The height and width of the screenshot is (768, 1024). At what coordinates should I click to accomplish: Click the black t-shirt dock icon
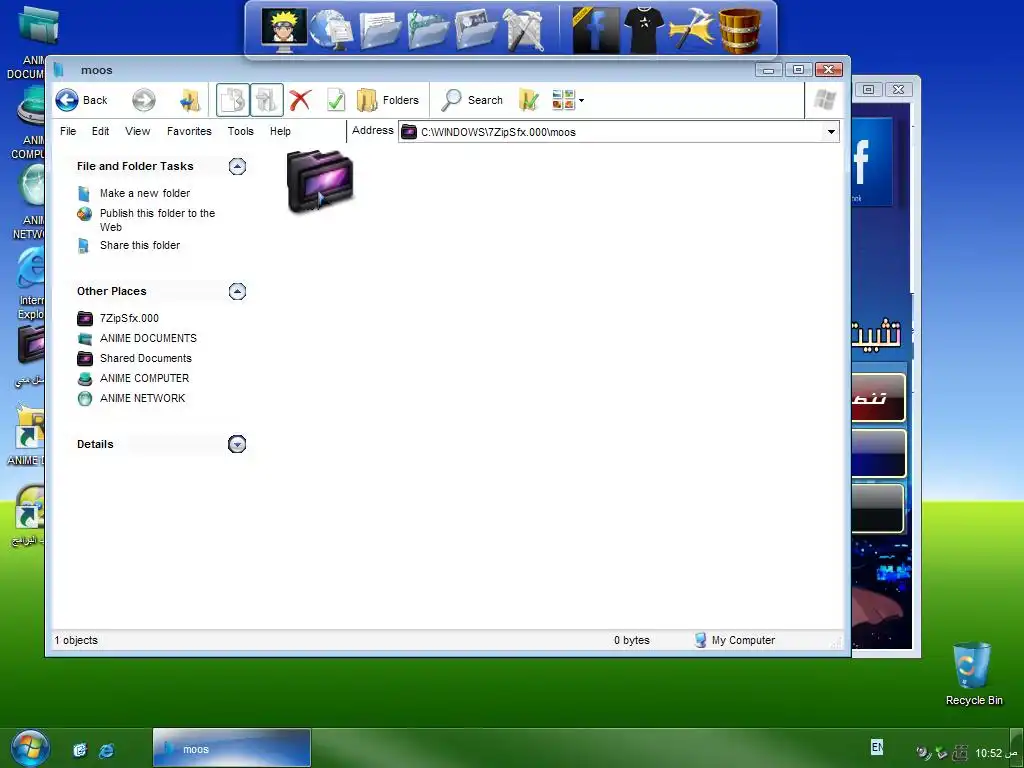point(643,30)
